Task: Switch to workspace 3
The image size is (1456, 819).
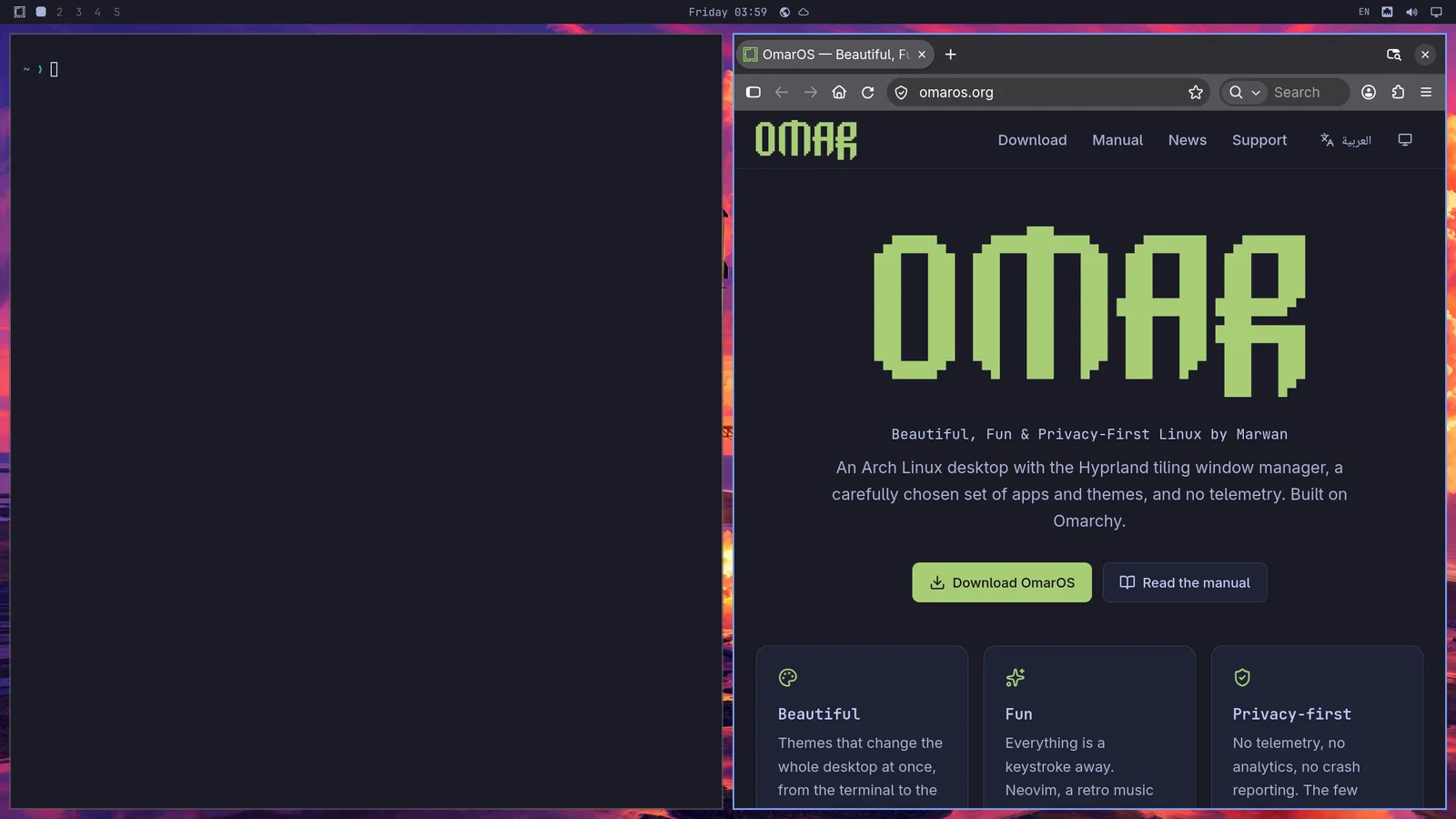Action: (78, 12)
